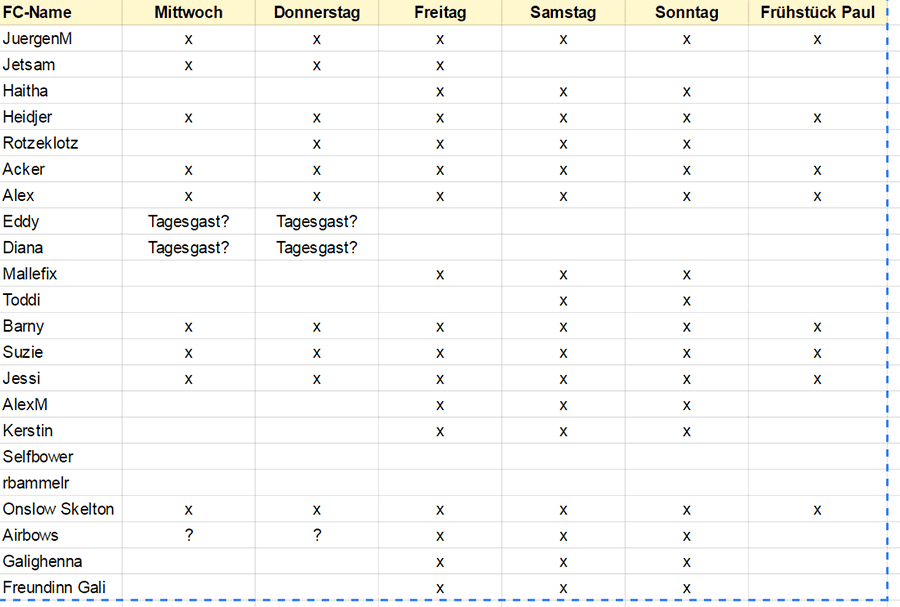Select Airbows' question mark under Mittwoch
This screenshot has height=607, width=900.
pyautogui.click(x=189, y=535)
